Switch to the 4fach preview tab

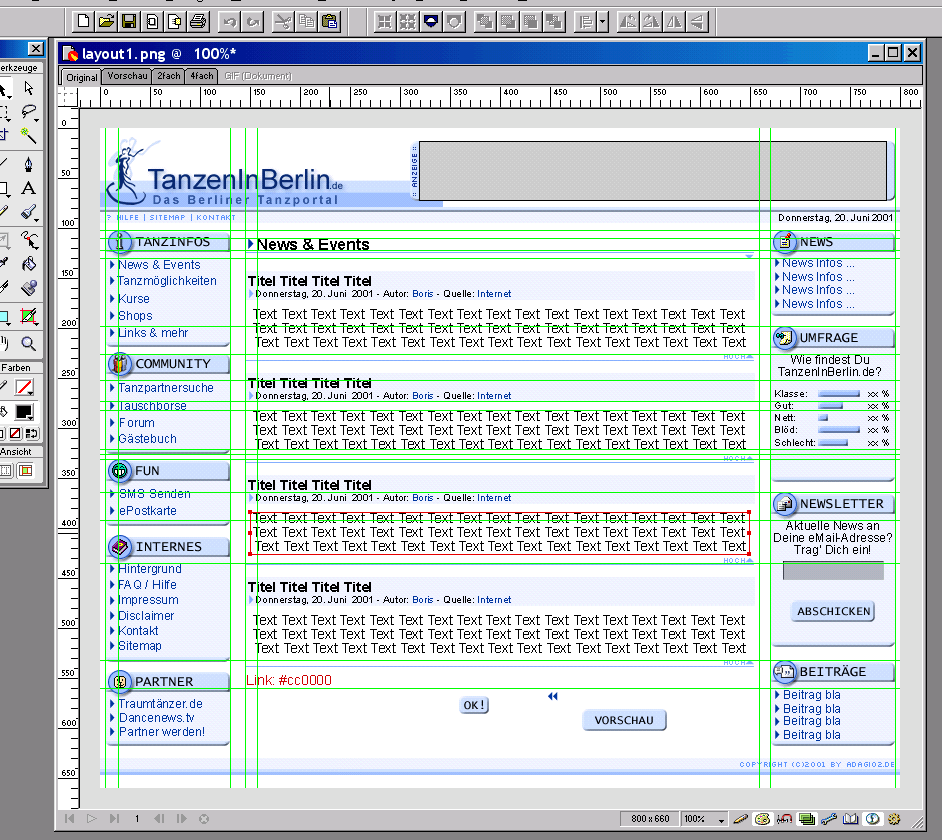(x=201, y=76)
